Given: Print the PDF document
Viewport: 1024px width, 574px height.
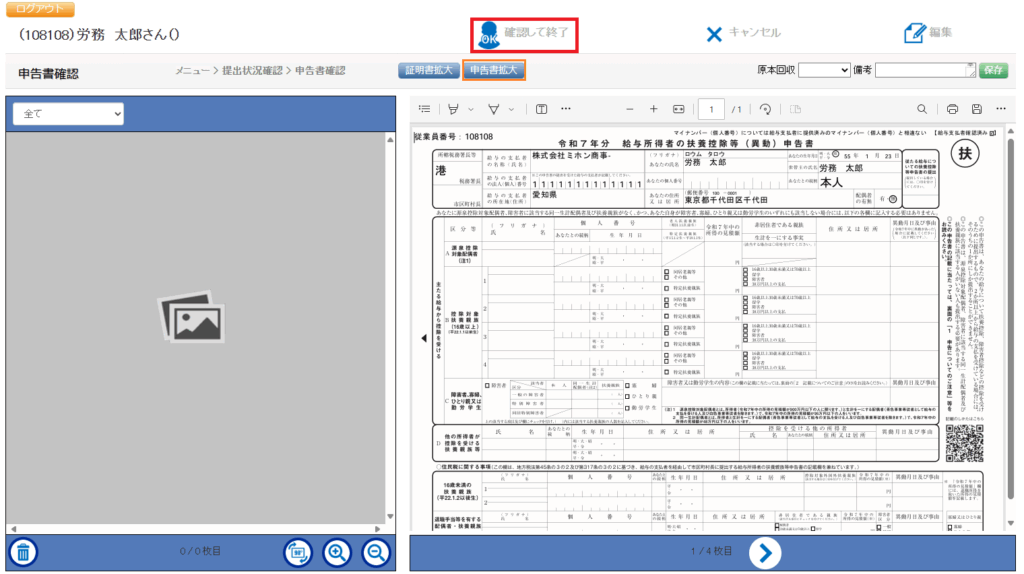Looking at the screenshot, I should [952, 109].
